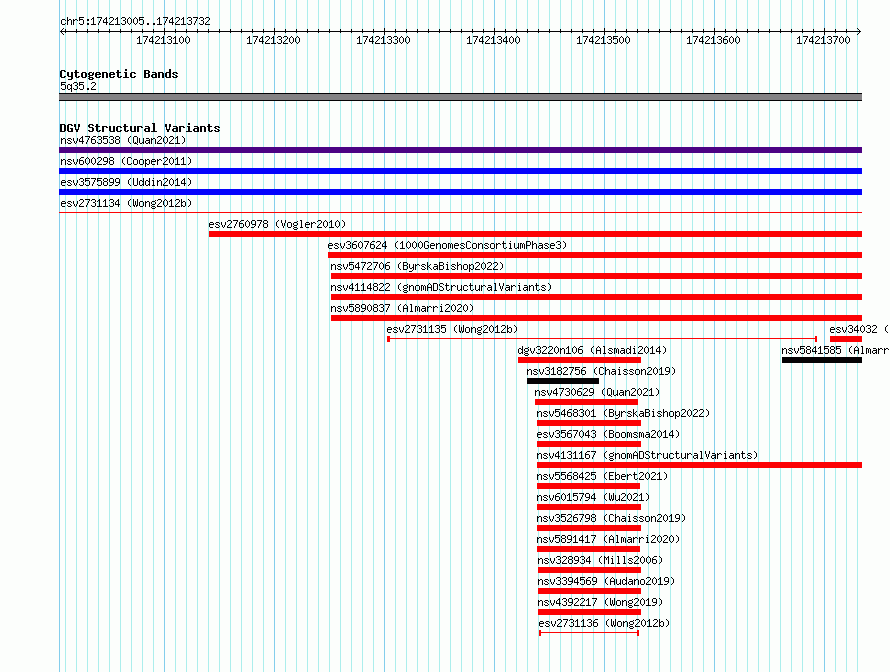Click the nsv5890837 (Almarri2020) label
This screenshot has height=672, width=890.
click(x=402, y=308)
